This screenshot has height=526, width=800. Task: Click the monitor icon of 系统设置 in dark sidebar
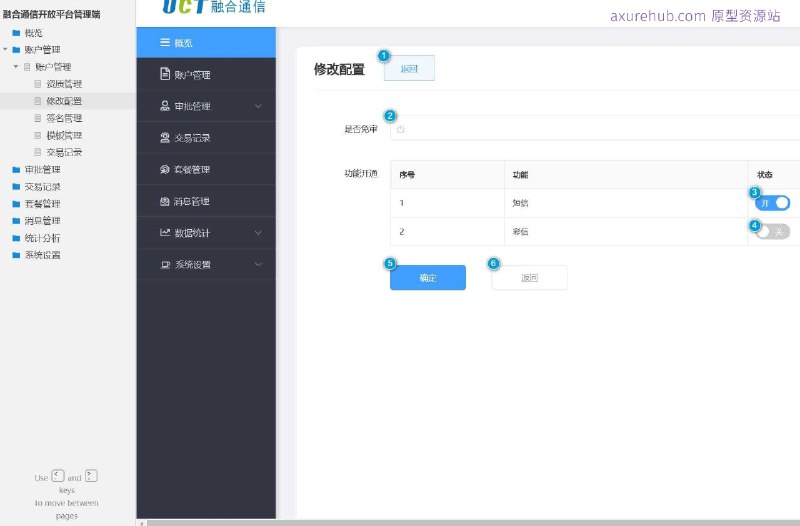click(165, 264)
